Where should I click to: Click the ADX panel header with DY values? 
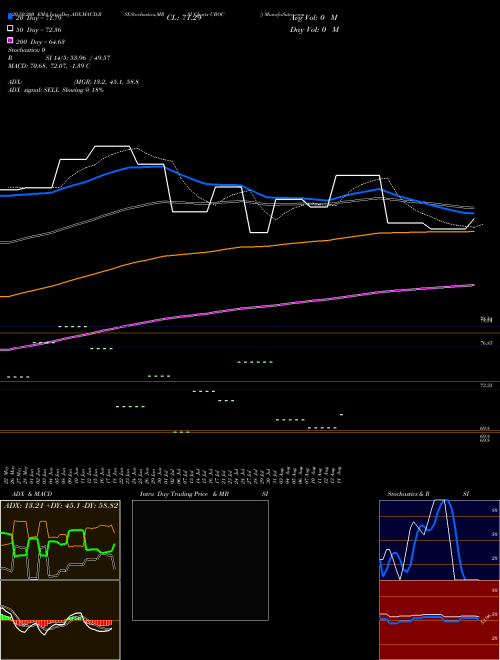pyautogui.click(x=61, y=505)
